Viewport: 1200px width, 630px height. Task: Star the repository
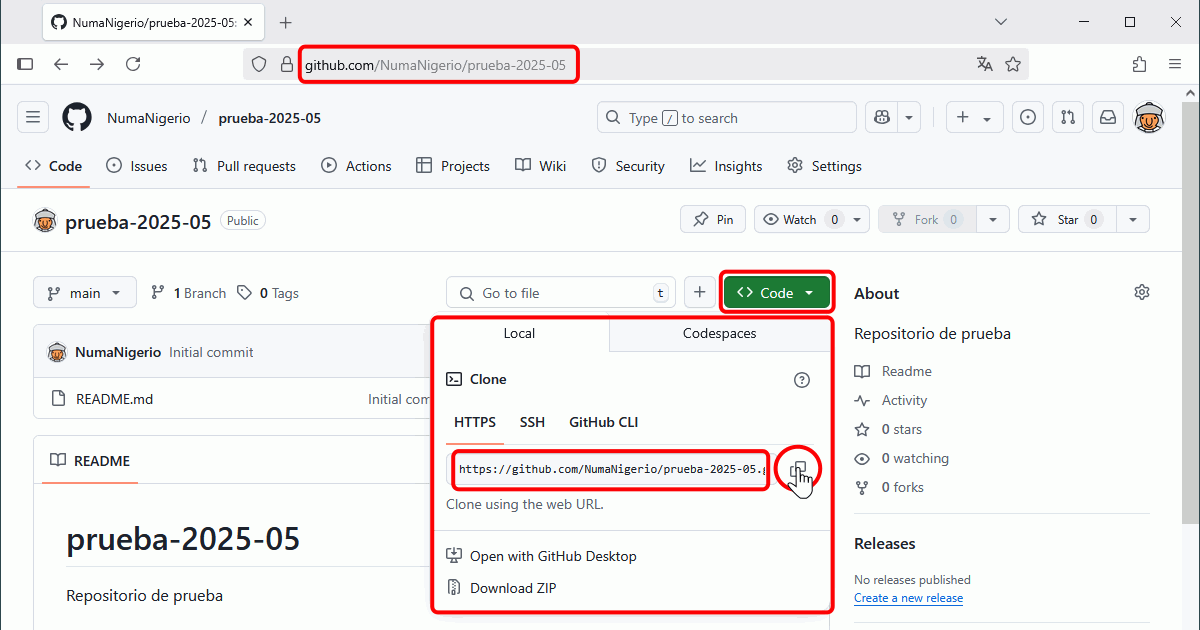1067,219
